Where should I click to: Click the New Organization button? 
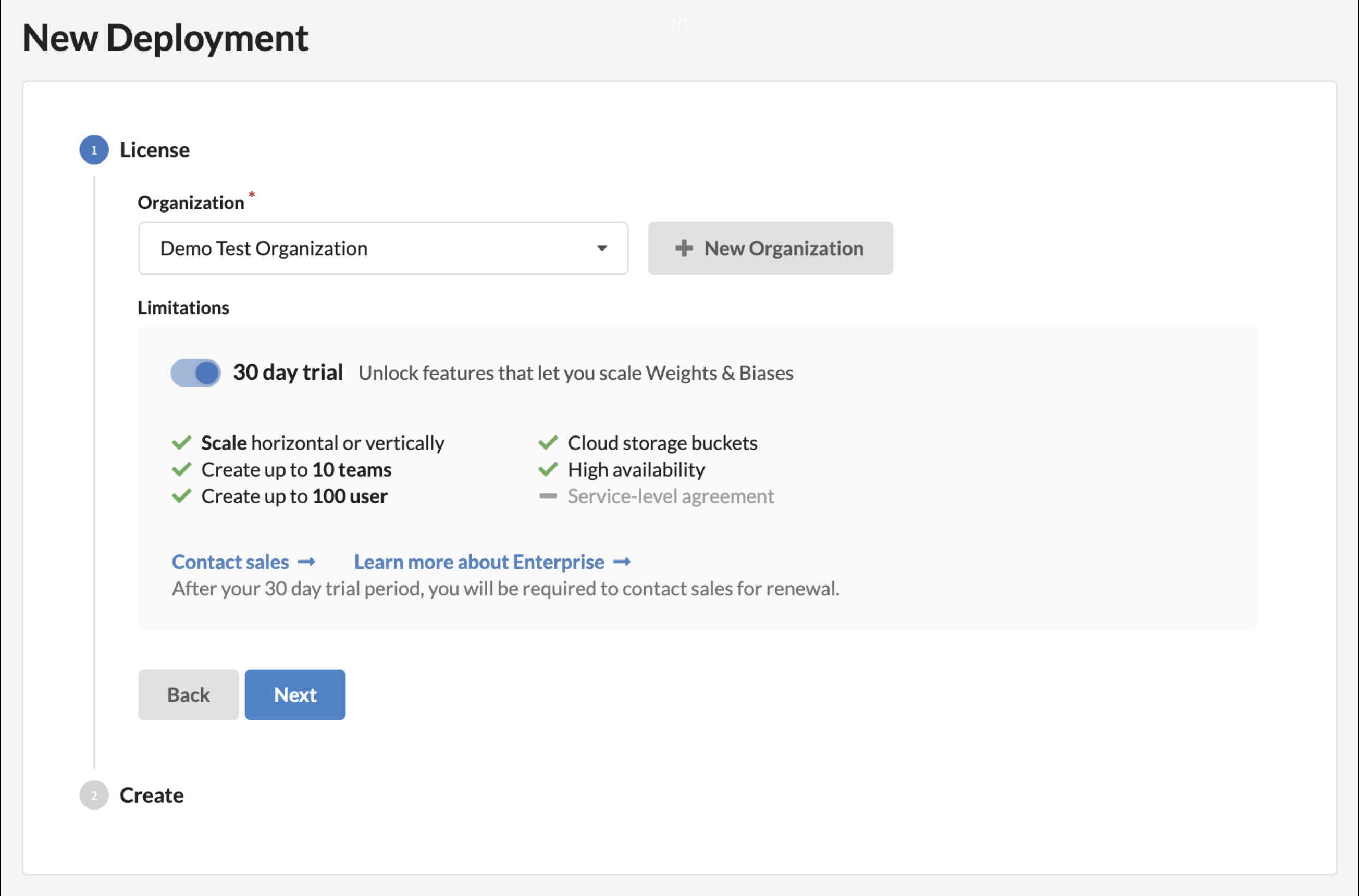770,248
